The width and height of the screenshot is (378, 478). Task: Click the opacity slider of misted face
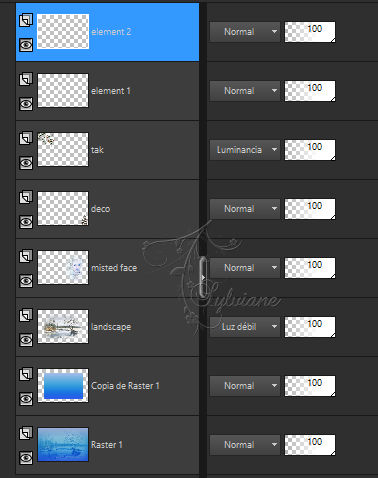310,268
